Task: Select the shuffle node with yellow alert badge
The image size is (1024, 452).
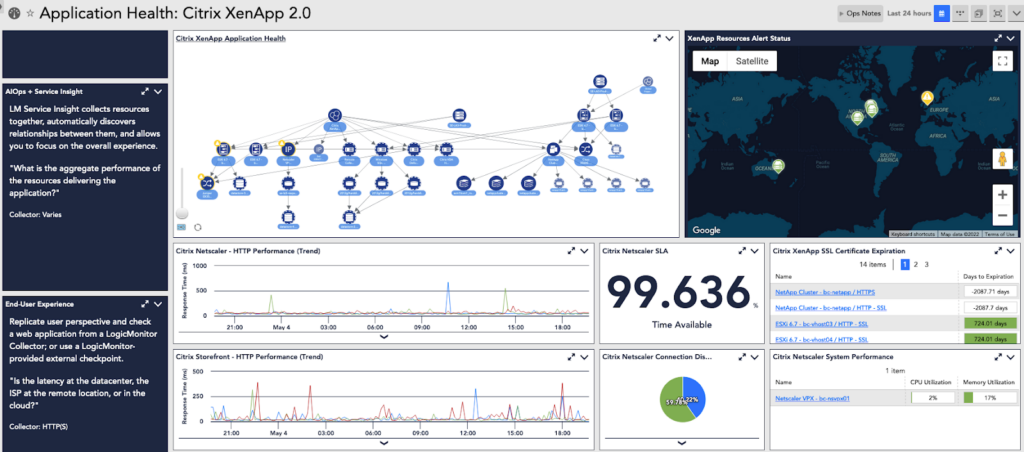Action: point(207,182)
